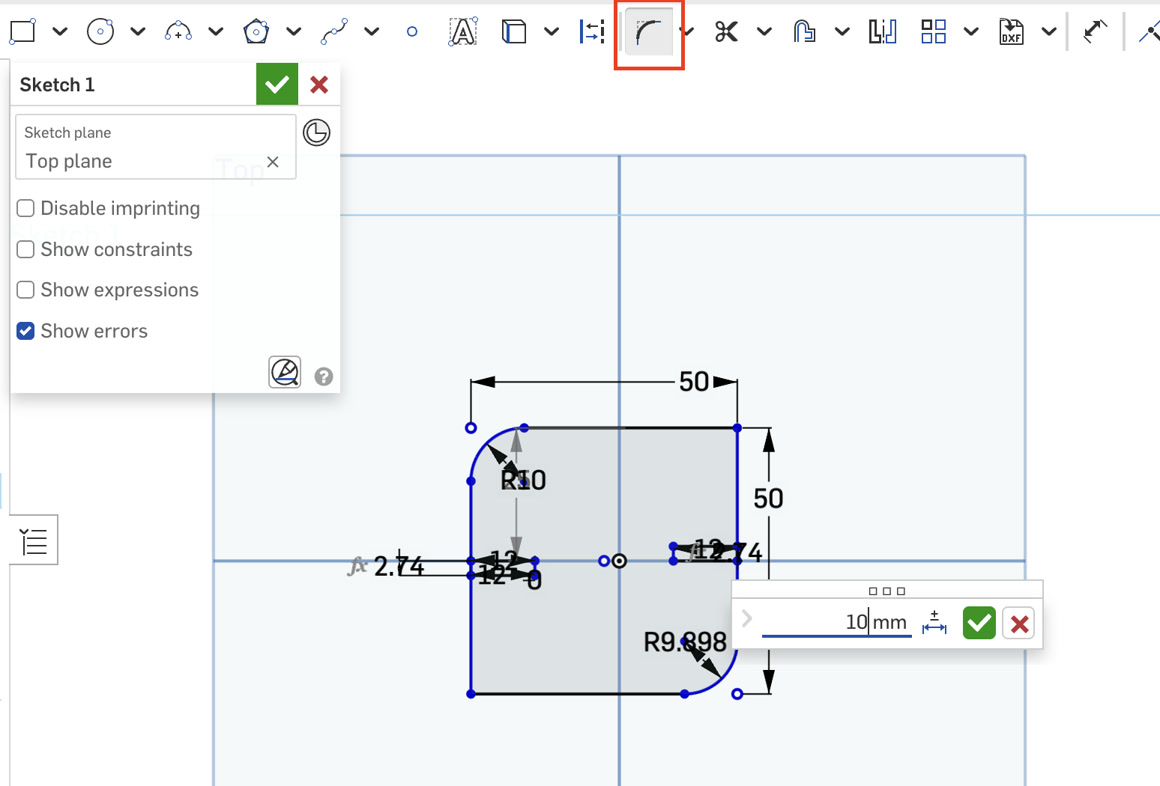Select the 3 point arc tool
Image resolution: width=1160 pixels, height=786 pixels.
click(178, 32)
